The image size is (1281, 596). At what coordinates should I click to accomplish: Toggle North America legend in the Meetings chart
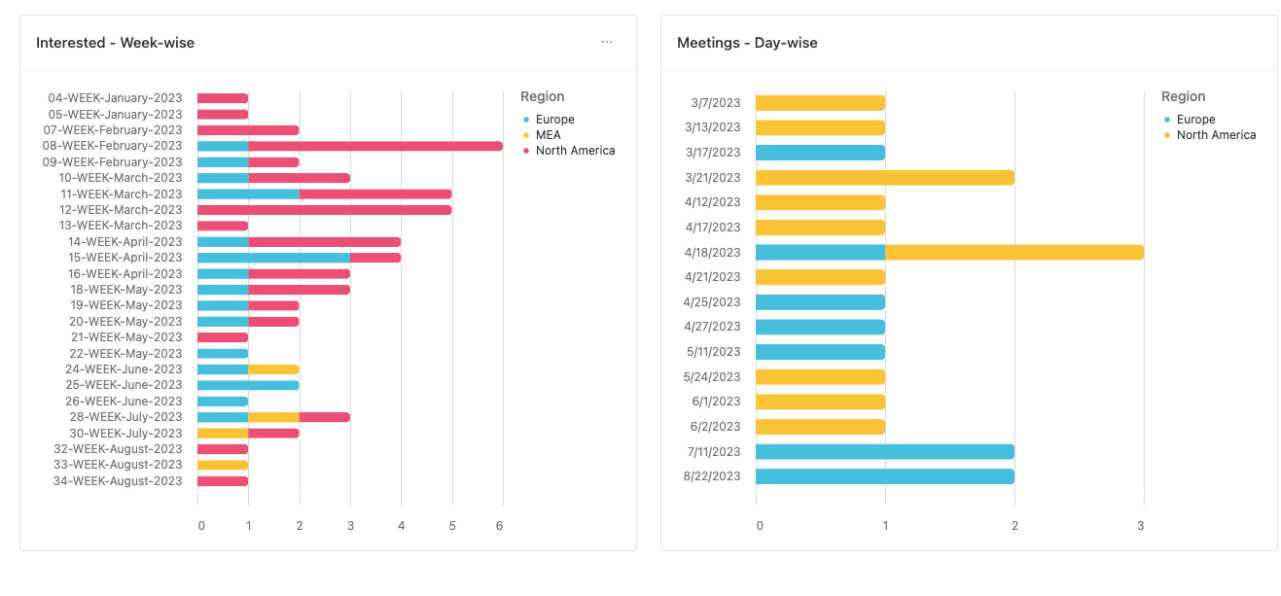[x=1215, y=135]
